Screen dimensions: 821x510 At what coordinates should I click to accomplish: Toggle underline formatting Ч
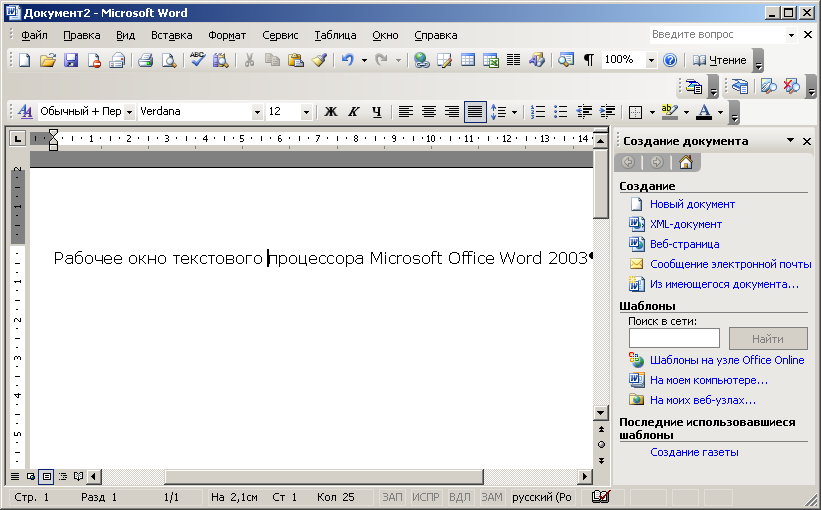[376, 112]
